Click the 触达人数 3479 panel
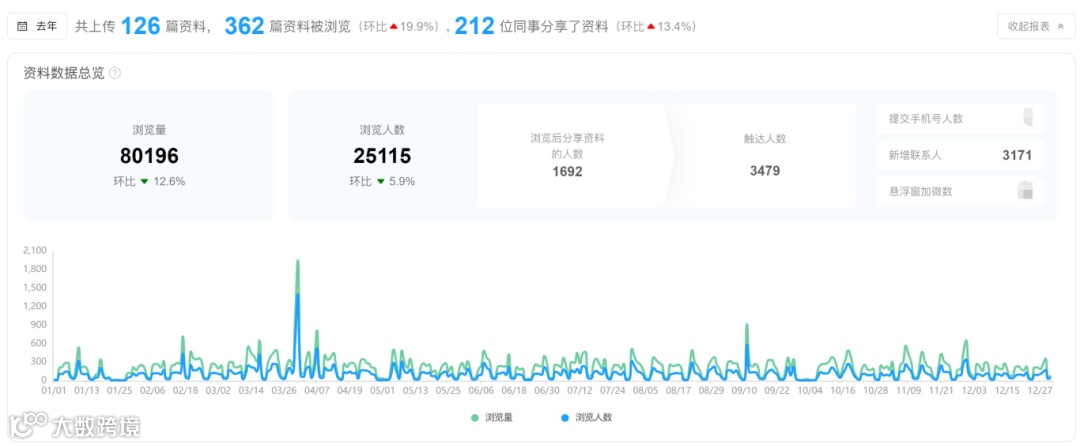This screenshot has height=446, width=1080. [765, 156]
